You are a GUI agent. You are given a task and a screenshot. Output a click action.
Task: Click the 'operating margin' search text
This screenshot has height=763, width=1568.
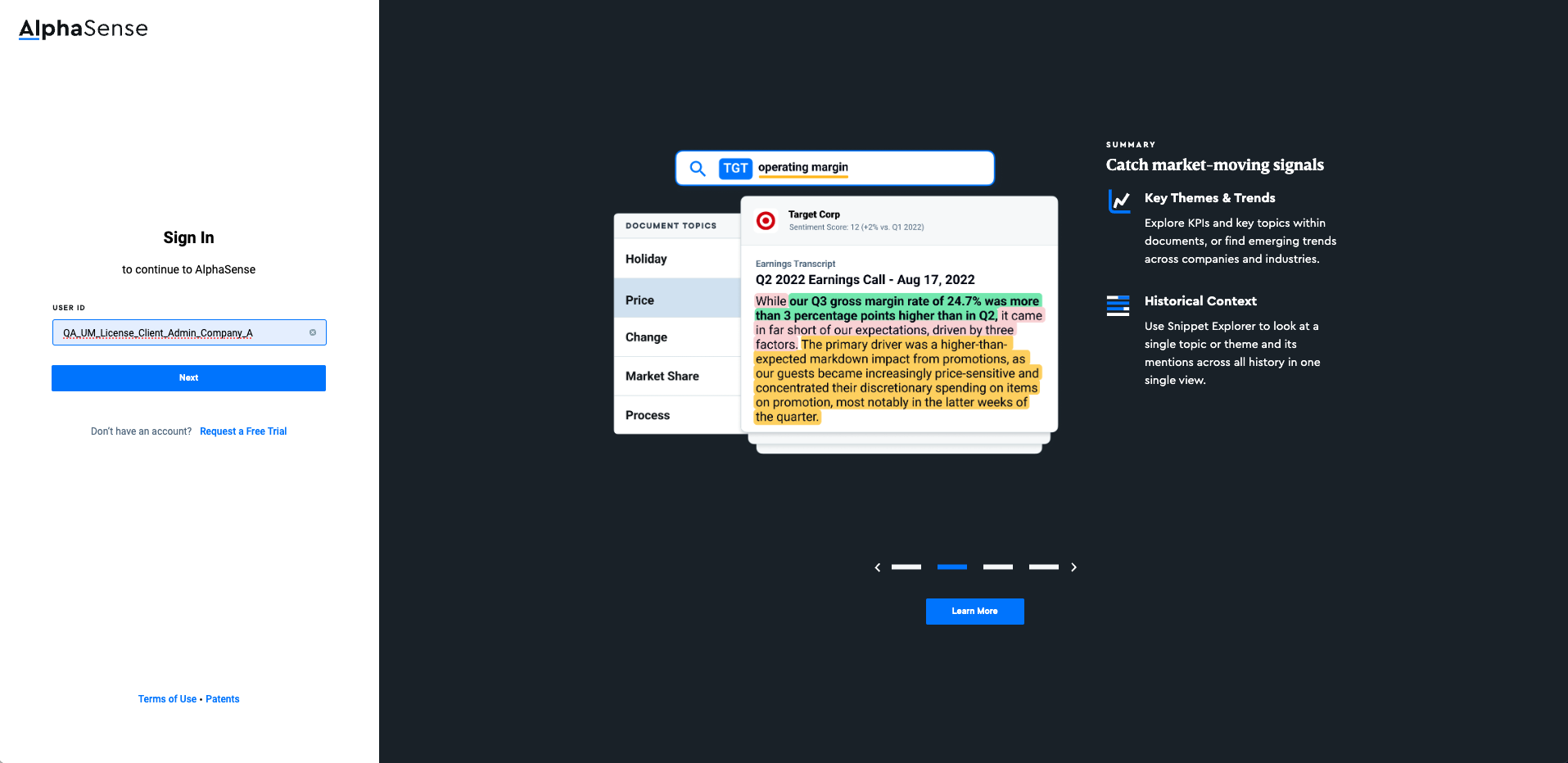pyautogui.click(x=803, y=167)
